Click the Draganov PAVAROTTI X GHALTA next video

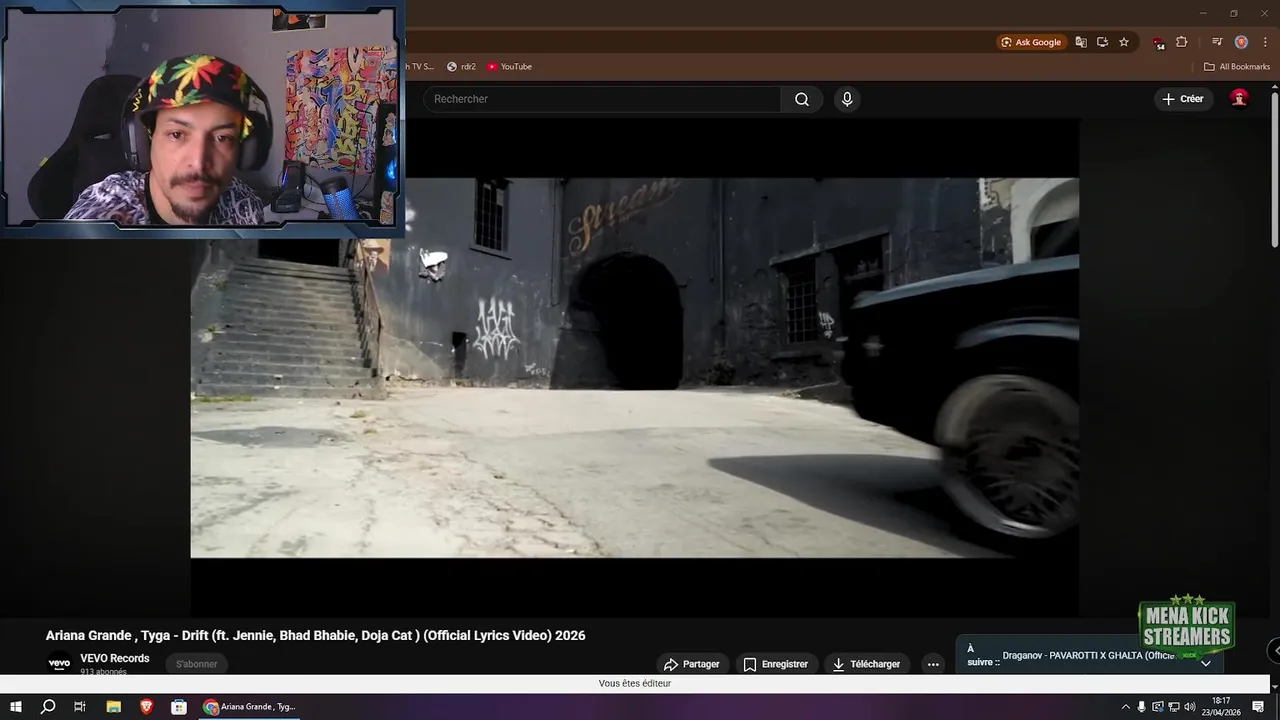point(1088,656)
